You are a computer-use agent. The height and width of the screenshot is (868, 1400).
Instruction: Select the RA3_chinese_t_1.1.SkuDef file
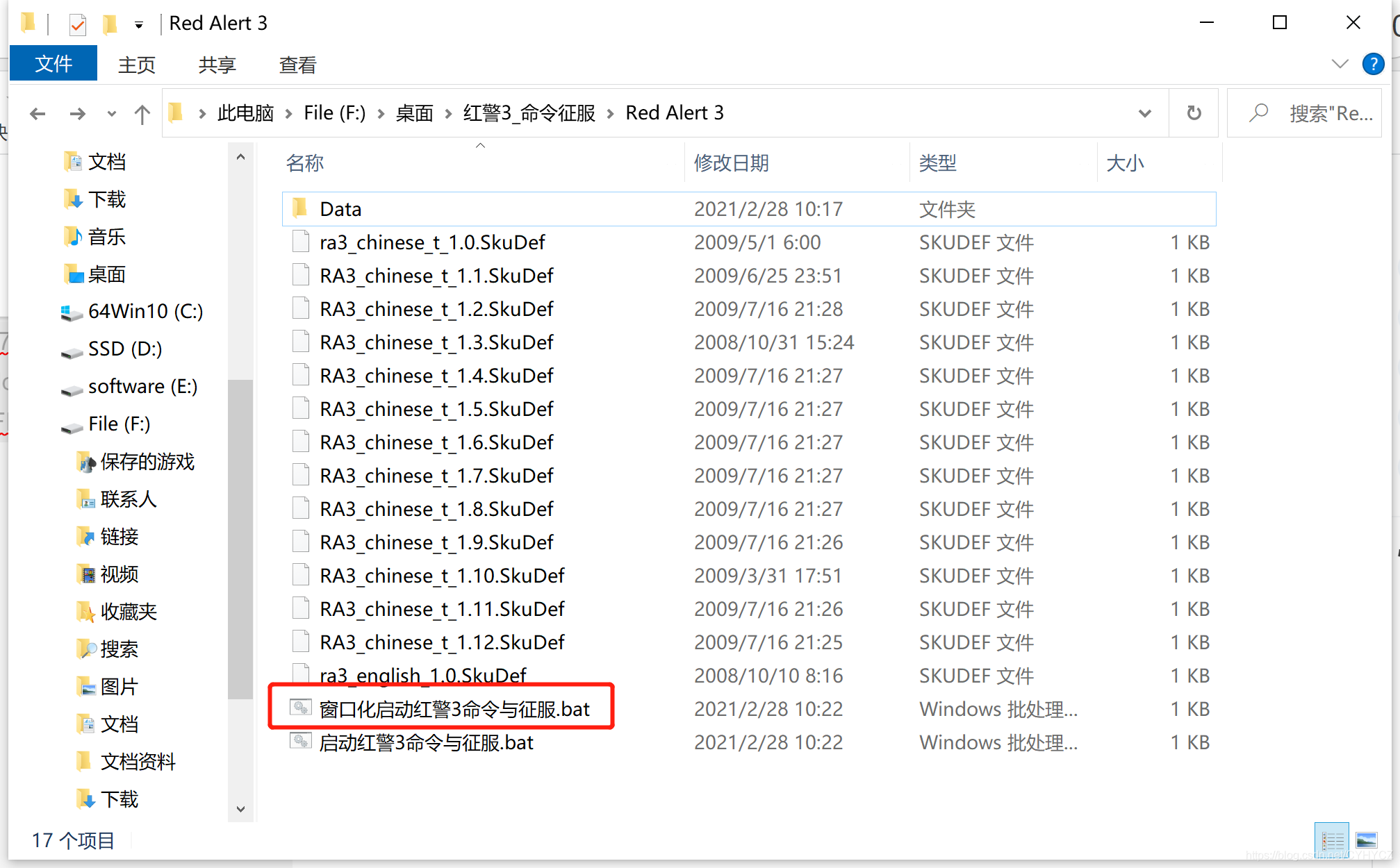tap(436, 276)
